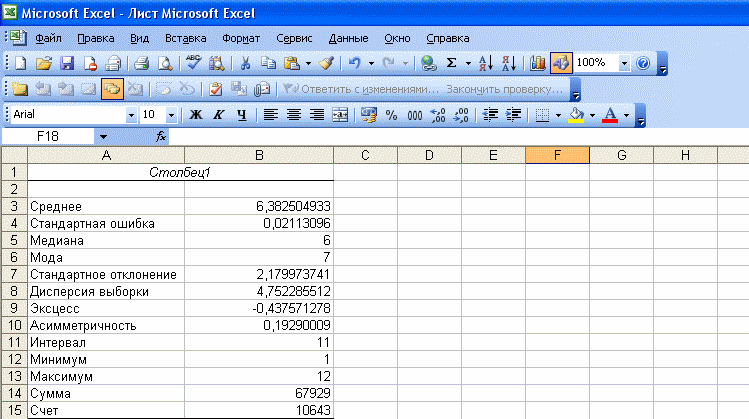Open the undo history arrow
749x419 pixels.
pyautogui.click(x=371, y=63)
